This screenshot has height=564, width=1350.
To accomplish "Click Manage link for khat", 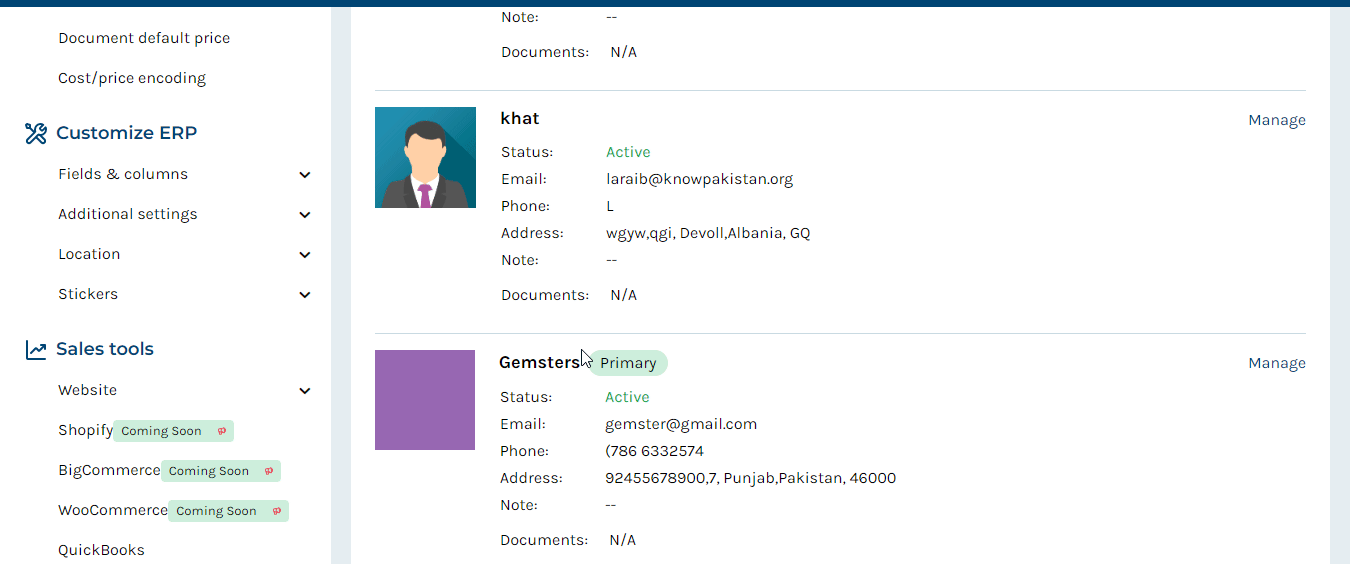I will coord(1277,120).
